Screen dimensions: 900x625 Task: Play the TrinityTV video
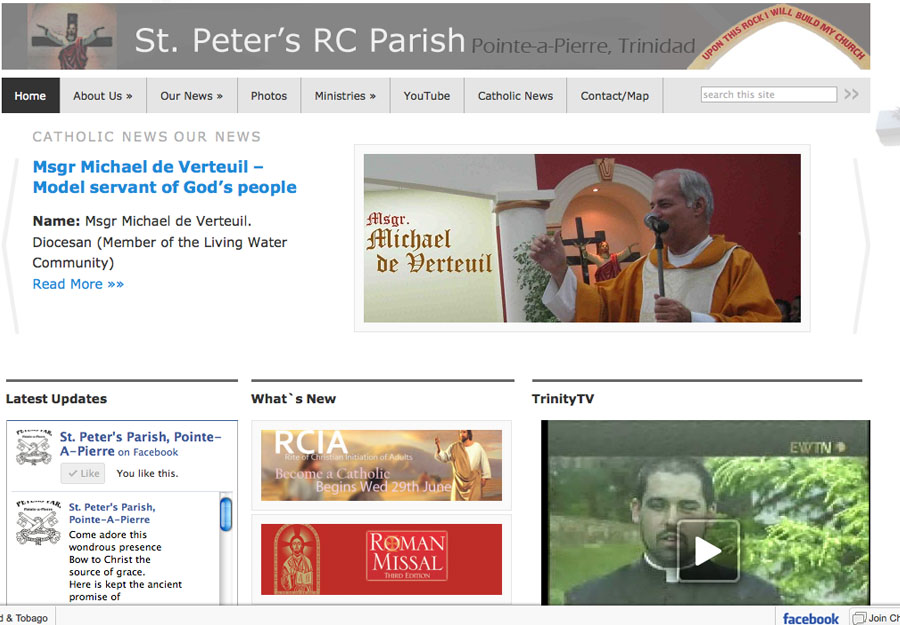click(x=708, y=551)
